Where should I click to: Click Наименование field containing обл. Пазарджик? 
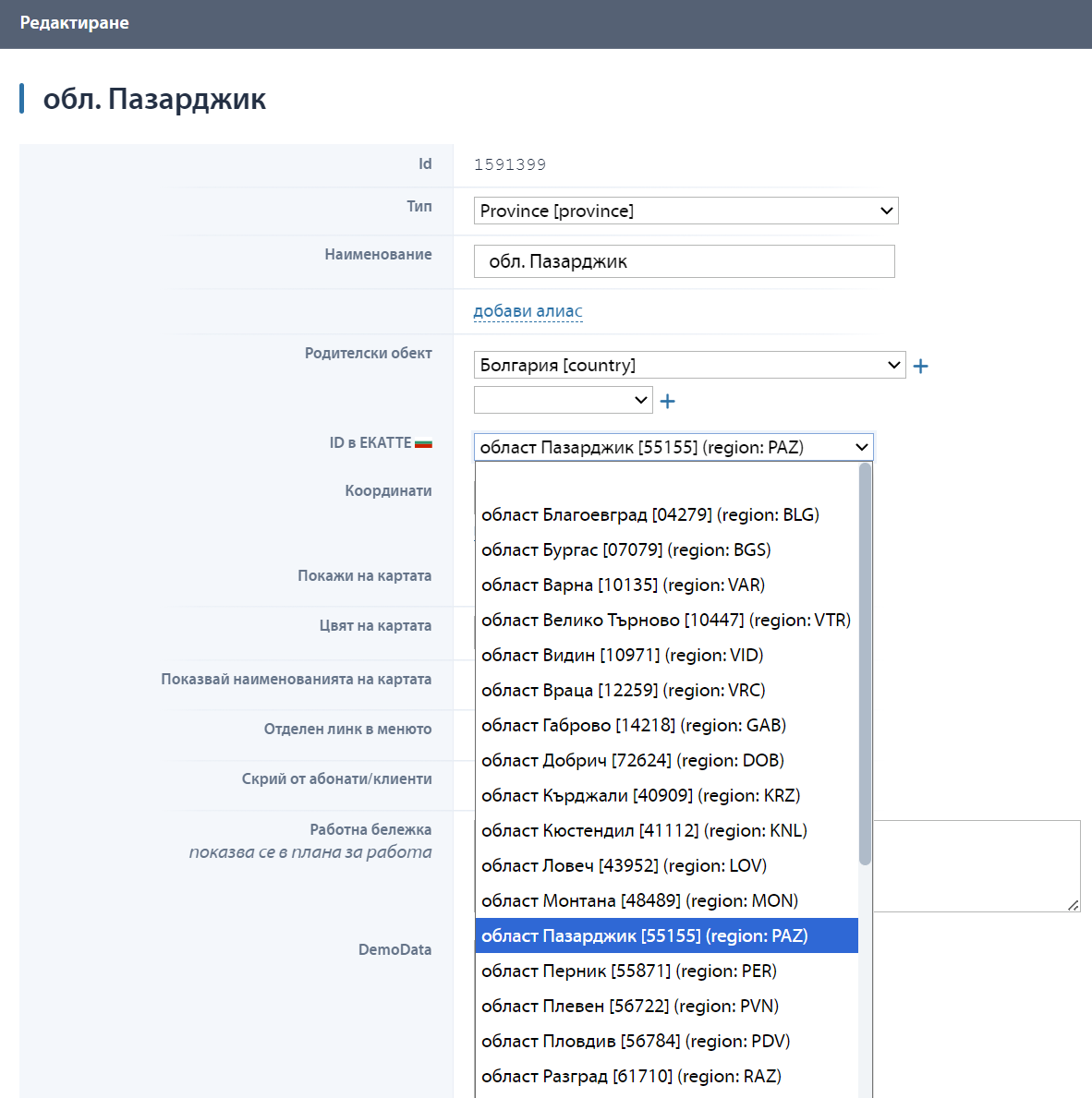(684, 261)
